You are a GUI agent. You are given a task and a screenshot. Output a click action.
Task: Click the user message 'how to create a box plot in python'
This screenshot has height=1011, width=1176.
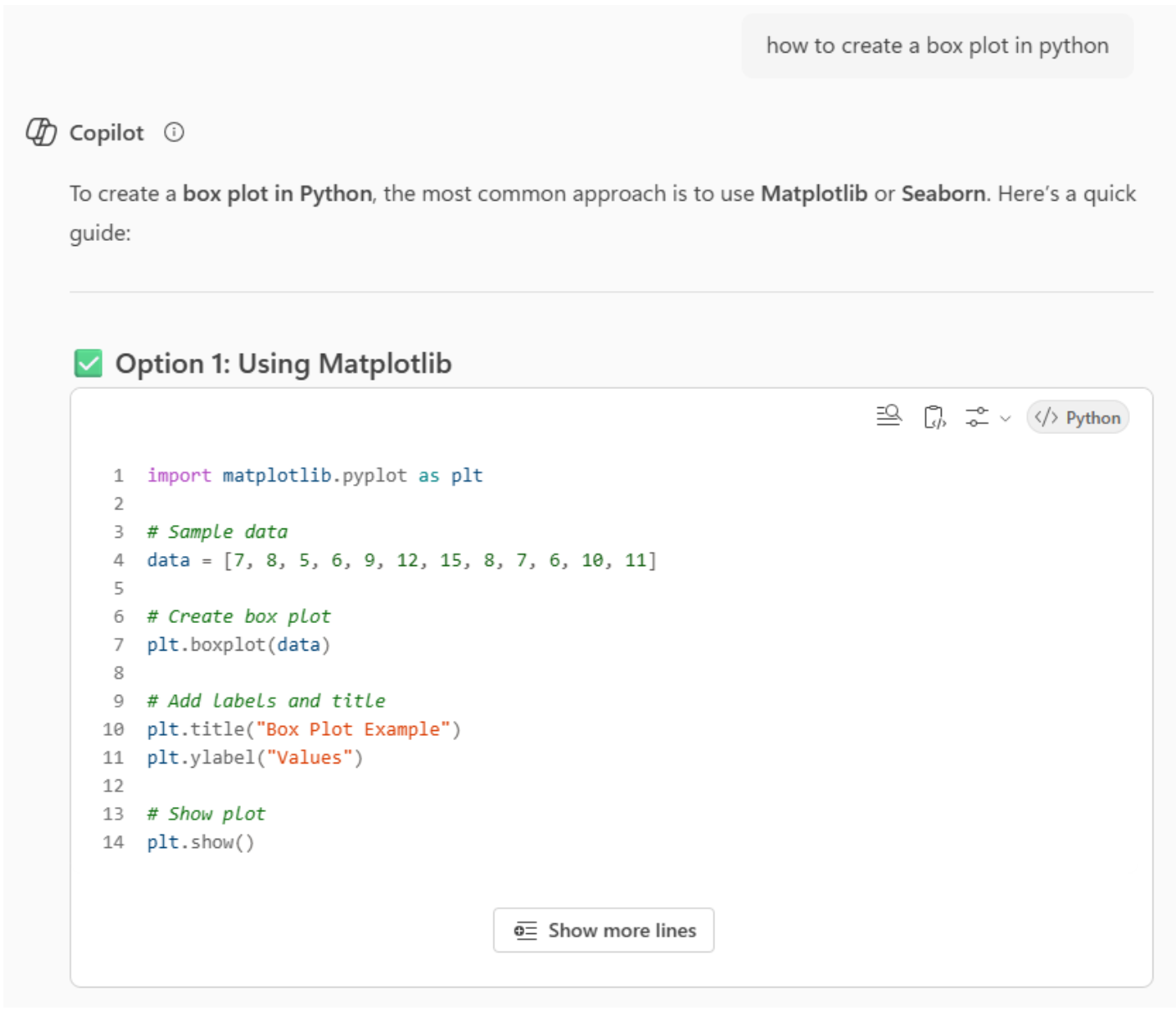point(938,46)
